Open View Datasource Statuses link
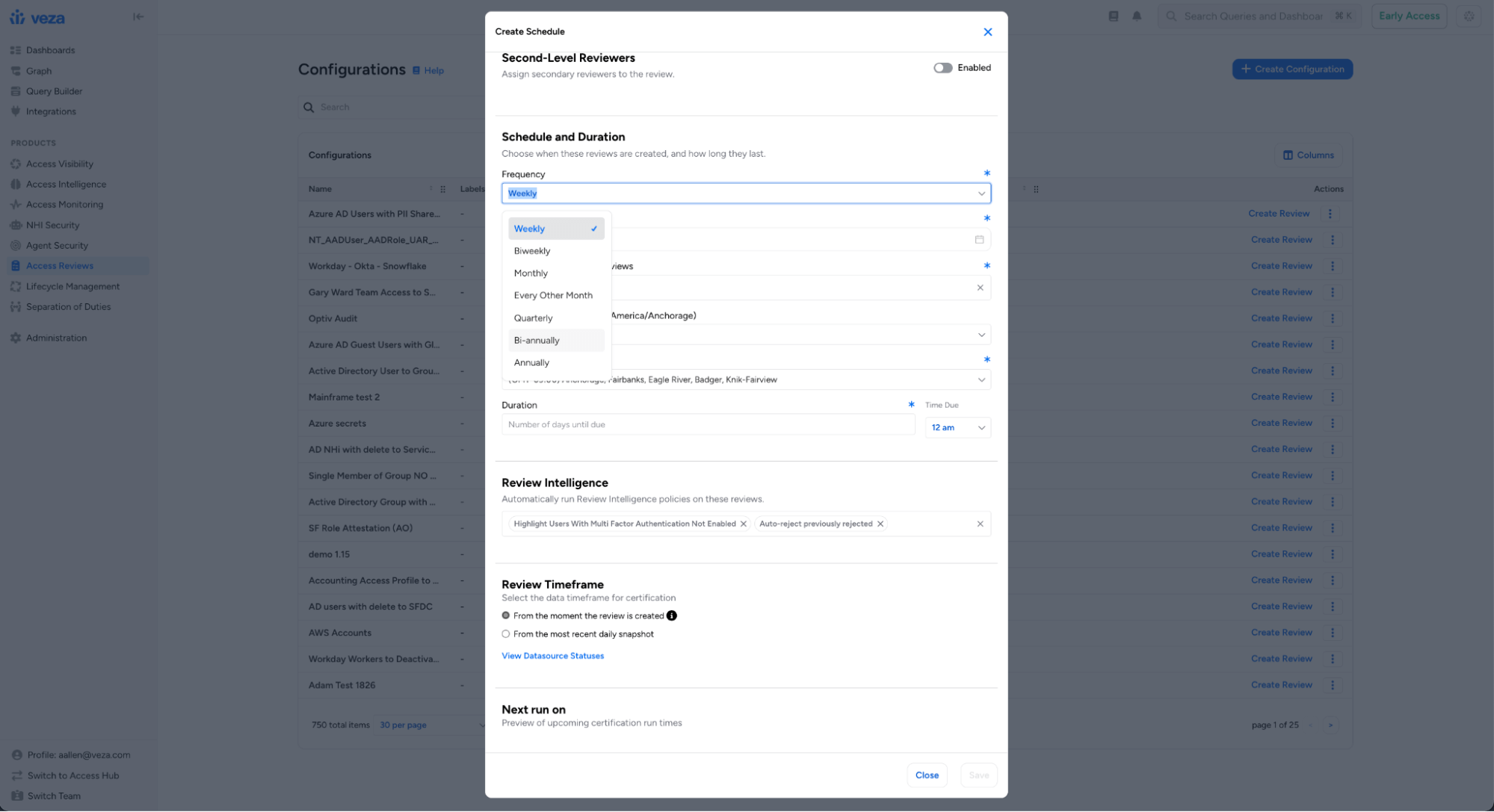This screenshot has height=812, width=1494. pos(552,656)
